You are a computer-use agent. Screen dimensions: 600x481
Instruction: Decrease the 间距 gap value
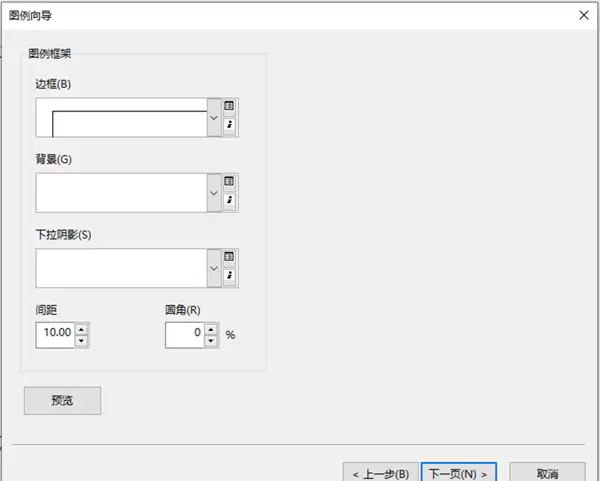click(x=81, y=341)
